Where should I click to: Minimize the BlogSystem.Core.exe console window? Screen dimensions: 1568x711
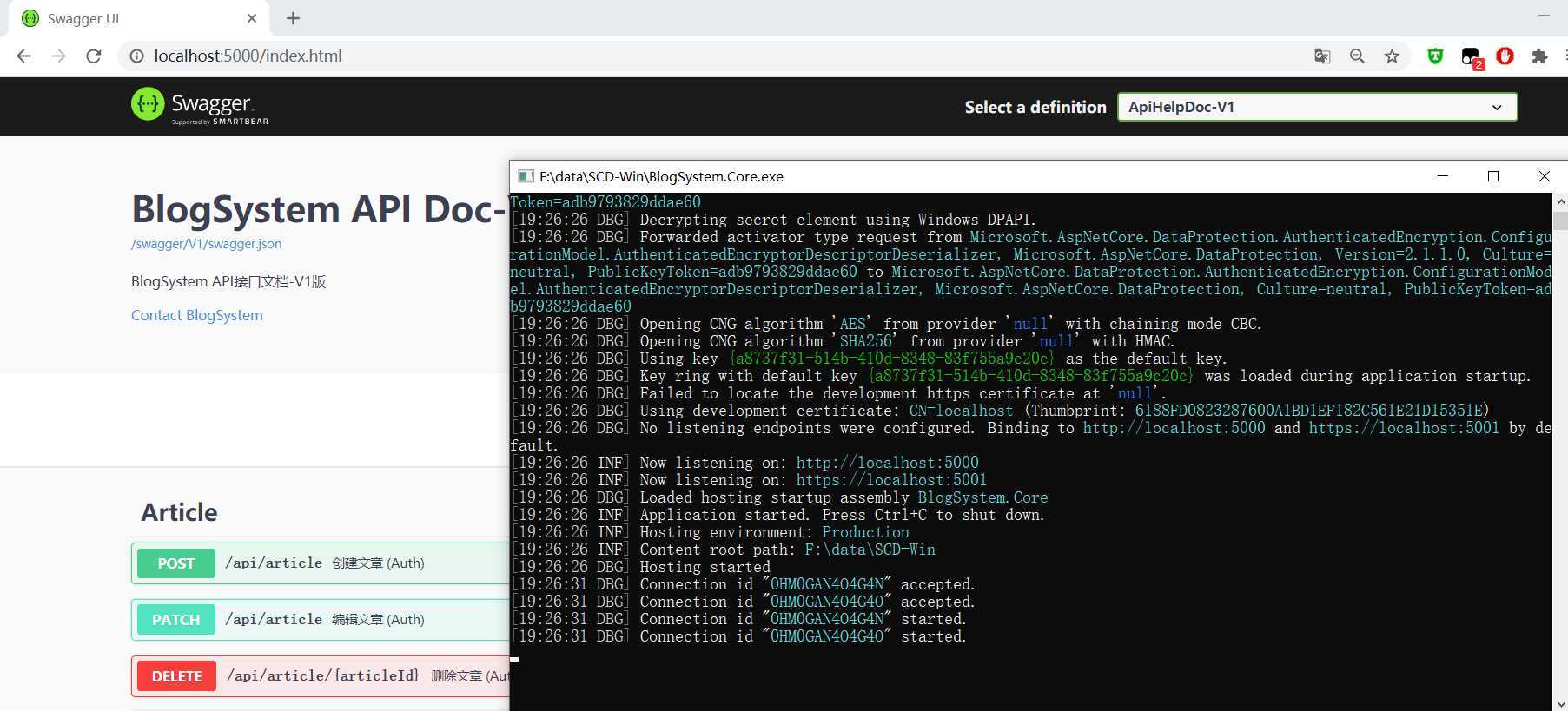(1443, 176)
